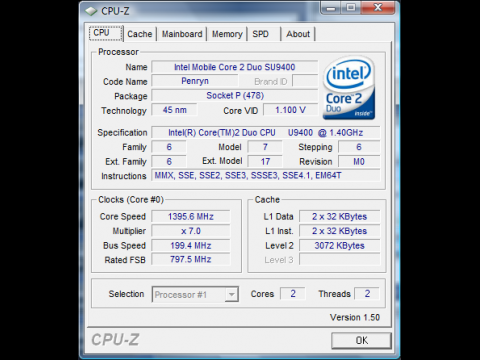Close the CPU-Z window
Screen dimensions: 480x360
(378, 8)
